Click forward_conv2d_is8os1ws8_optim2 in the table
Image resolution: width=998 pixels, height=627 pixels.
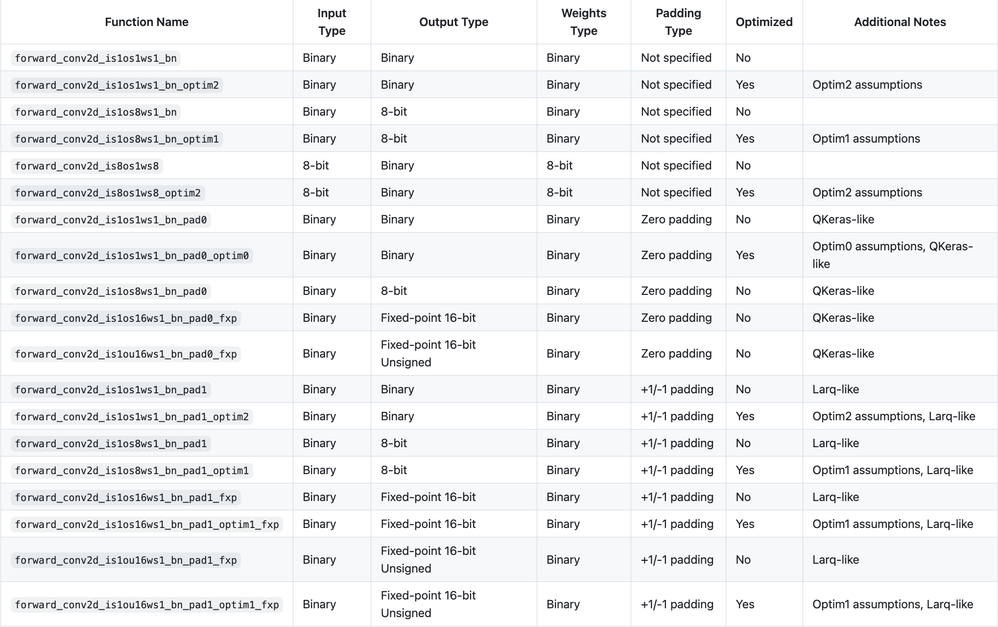[x=108, y=193]
